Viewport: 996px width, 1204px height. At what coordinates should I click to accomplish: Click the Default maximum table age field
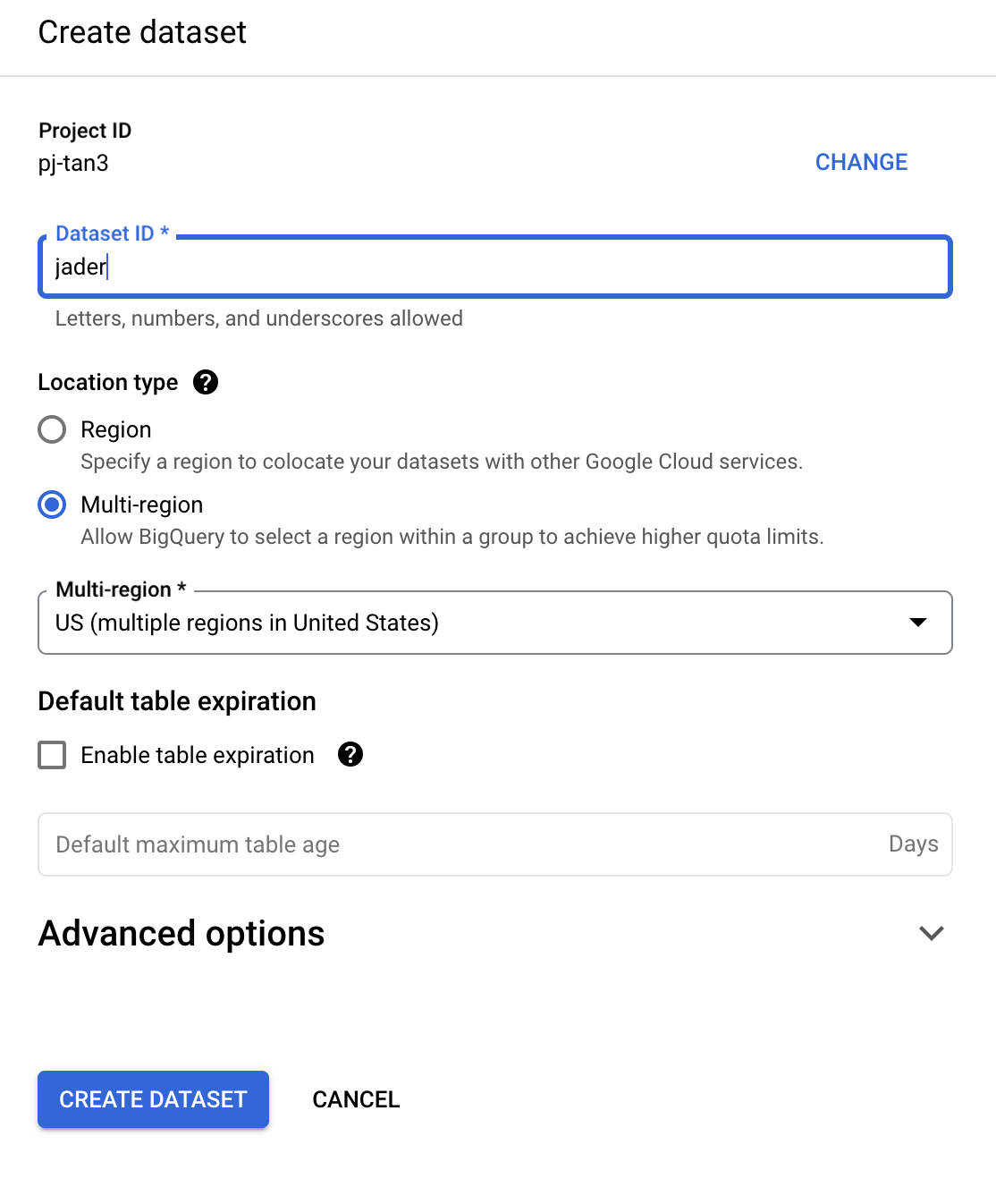tap(495, 844)
